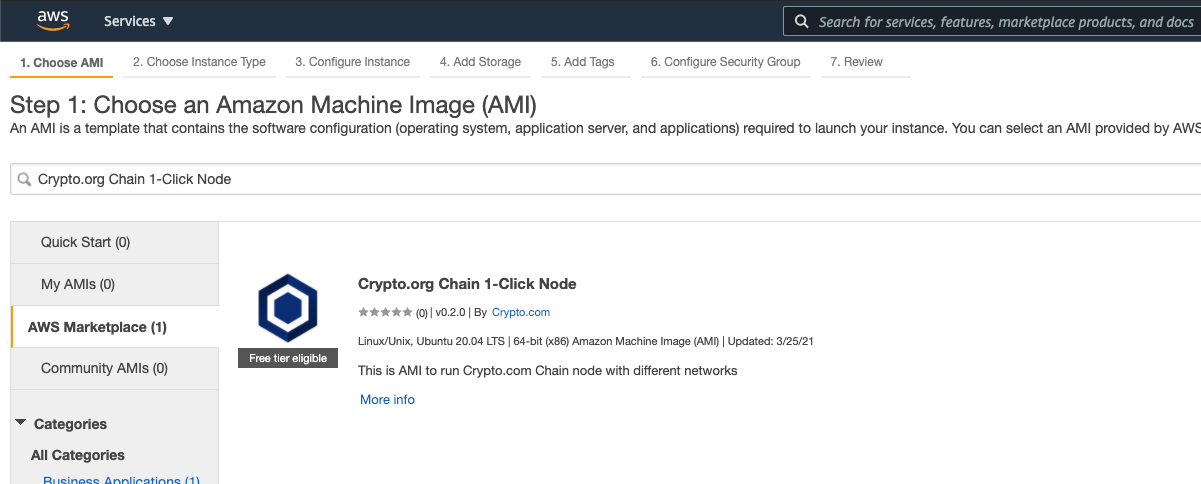Click the Free tier eligible badge
The image size is (1201, 484).
click(x=288, y=358)
